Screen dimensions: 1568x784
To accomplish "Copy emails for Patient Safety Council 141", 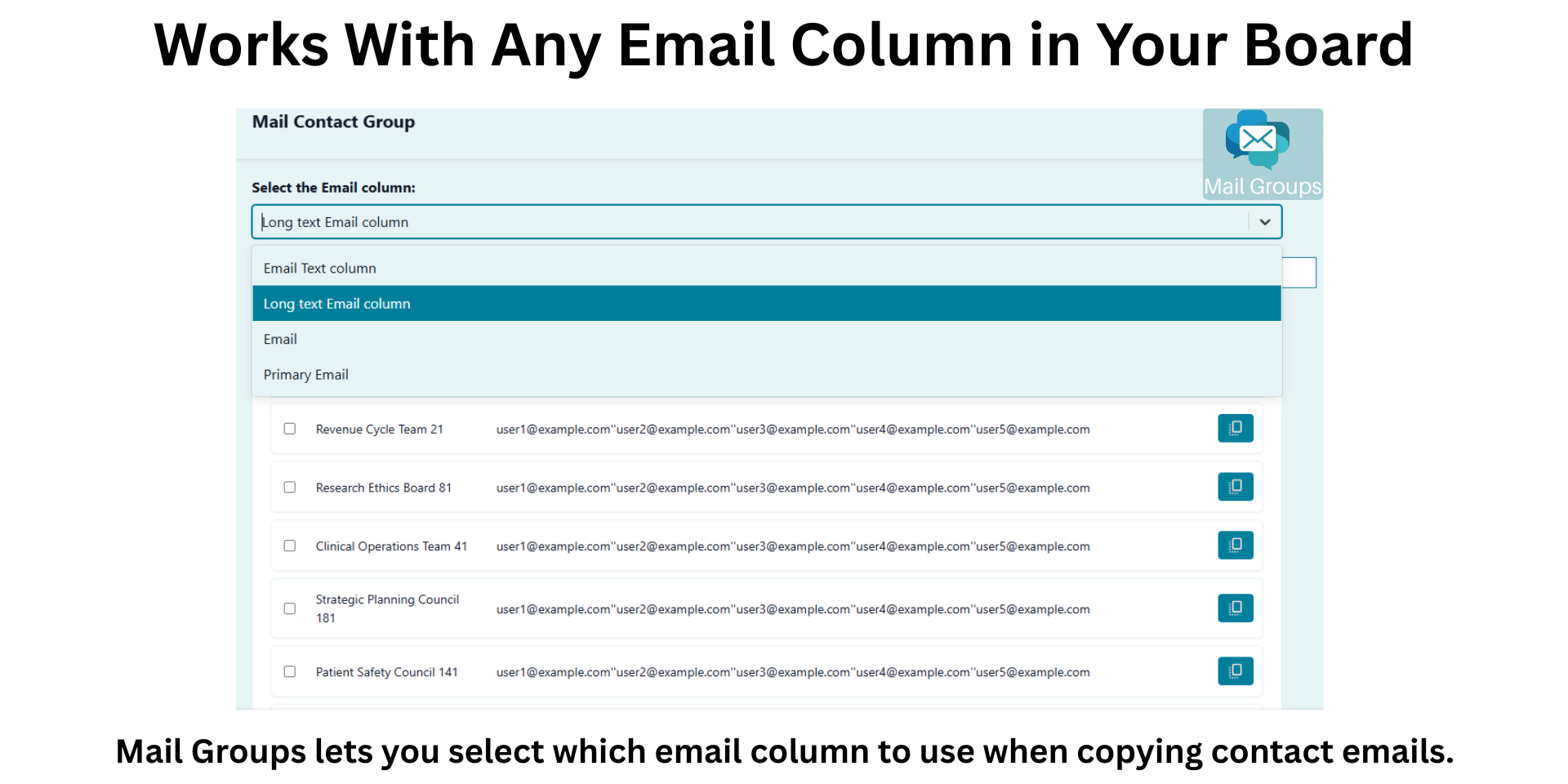I will [1235, 671].
